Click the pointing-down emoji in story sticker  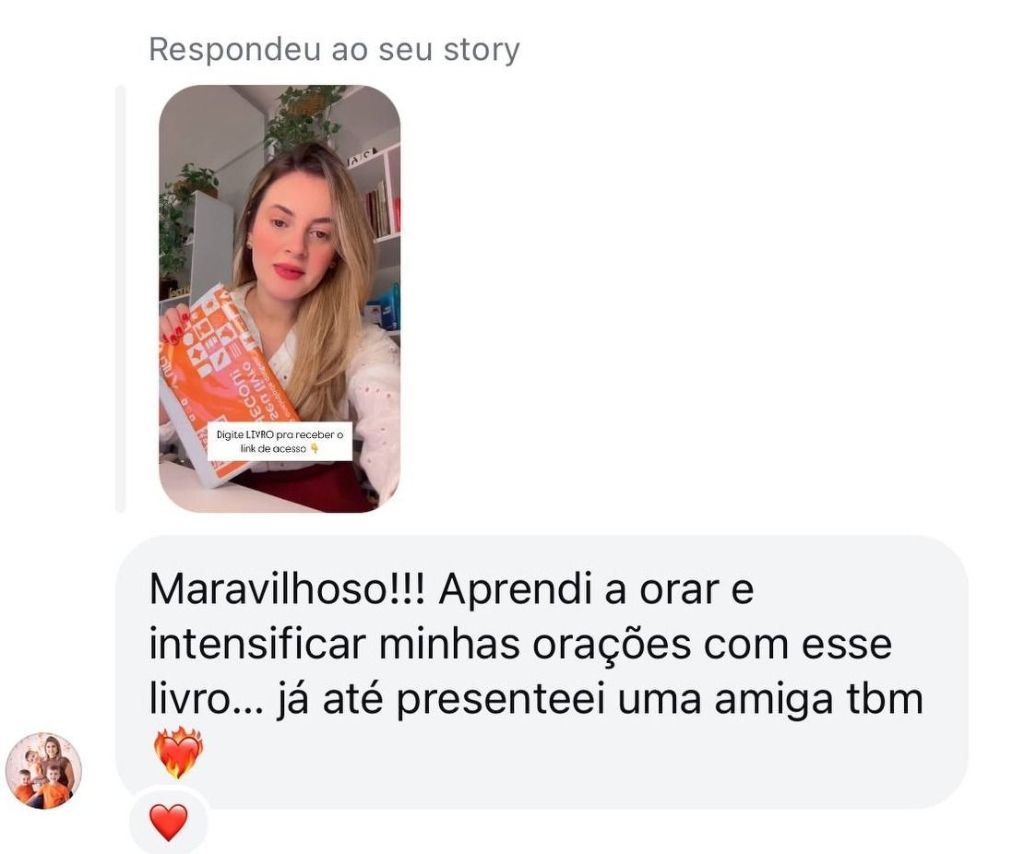[314, 449]
